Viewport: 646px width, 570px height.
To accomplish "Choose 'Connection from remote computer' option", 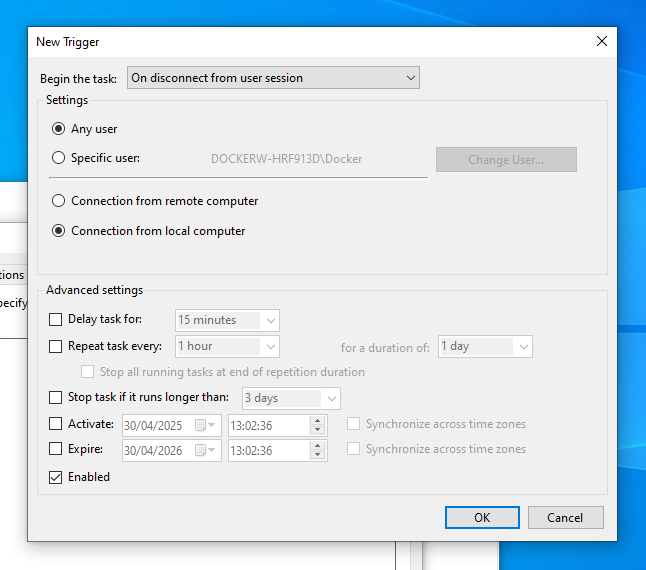I will (x=60, y=201).
